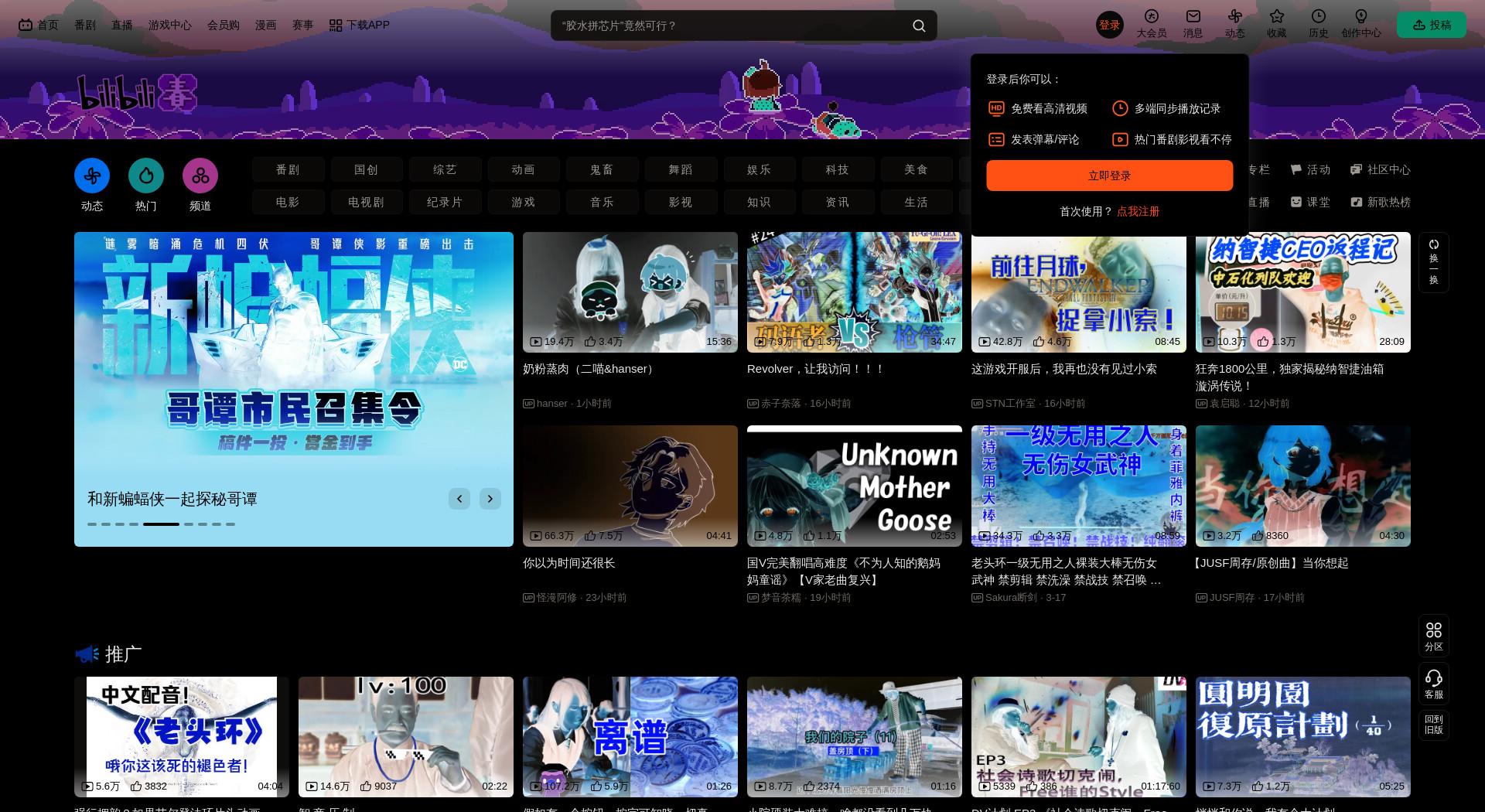
Task: Open 历史 history clock icon
Action: pyautogui.click(x=1318, y=24)
